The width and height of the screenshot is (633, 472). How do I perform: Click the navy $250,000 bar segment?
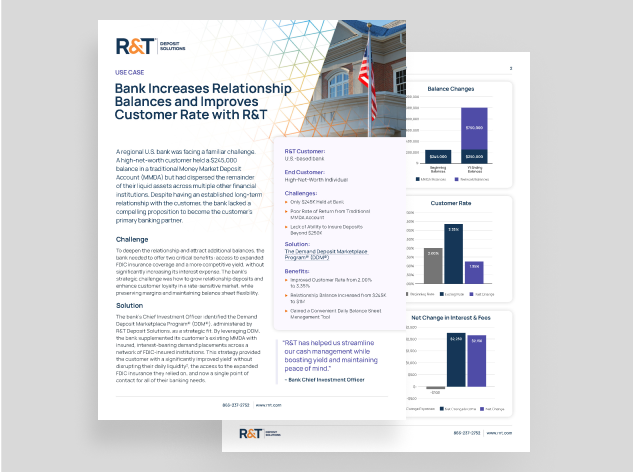click(474, 157)
